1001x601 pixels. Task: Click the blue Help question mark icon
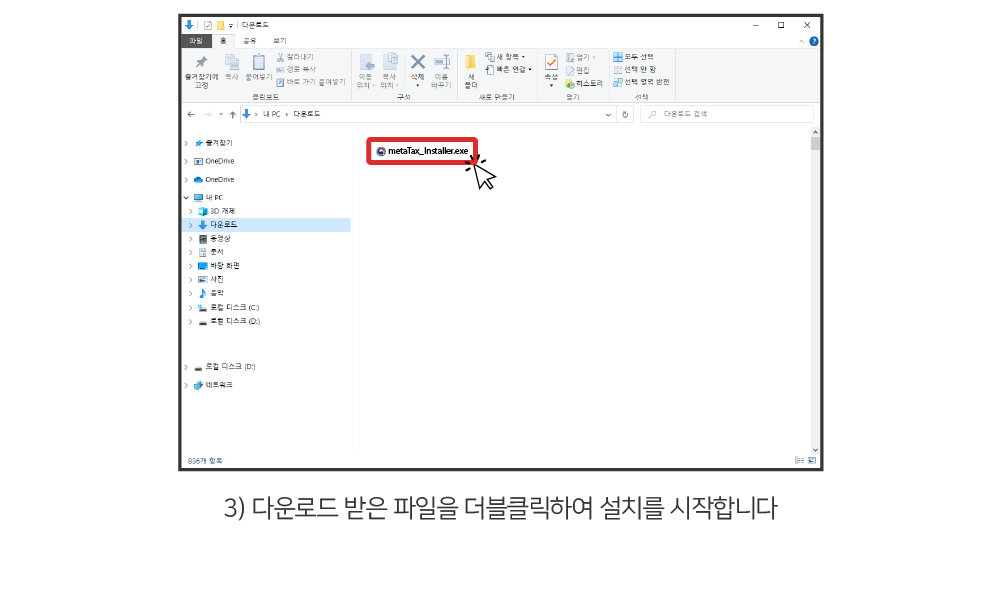tap(814, 41)
